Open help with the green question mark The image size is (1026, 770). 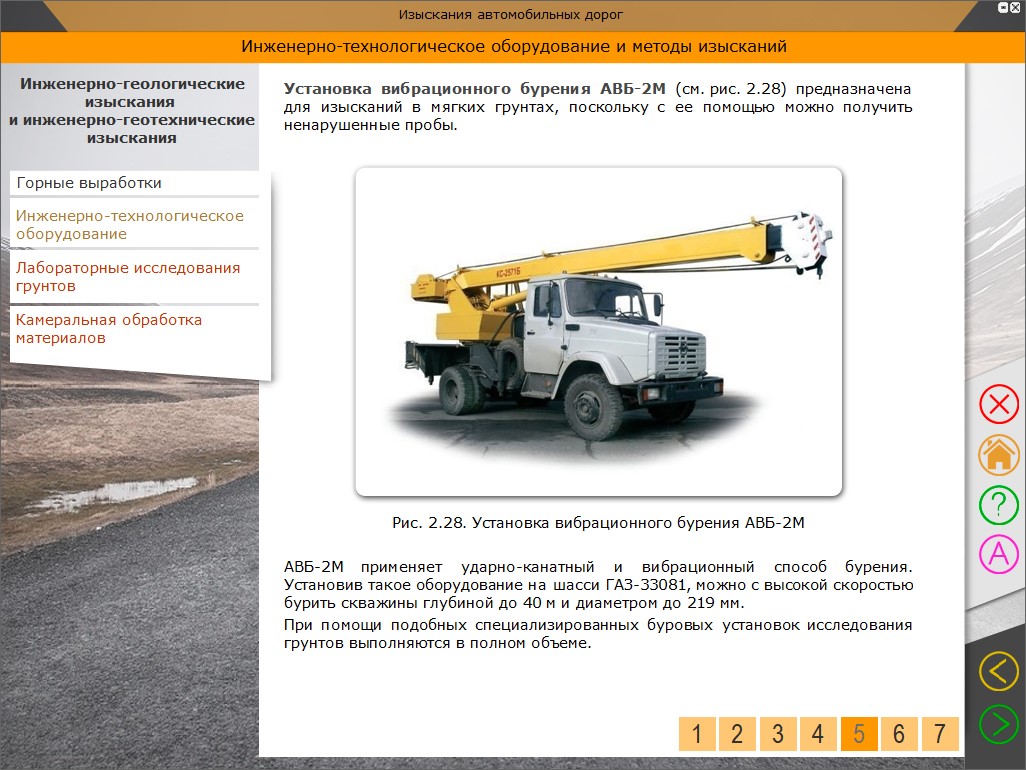tap(997, 504)
